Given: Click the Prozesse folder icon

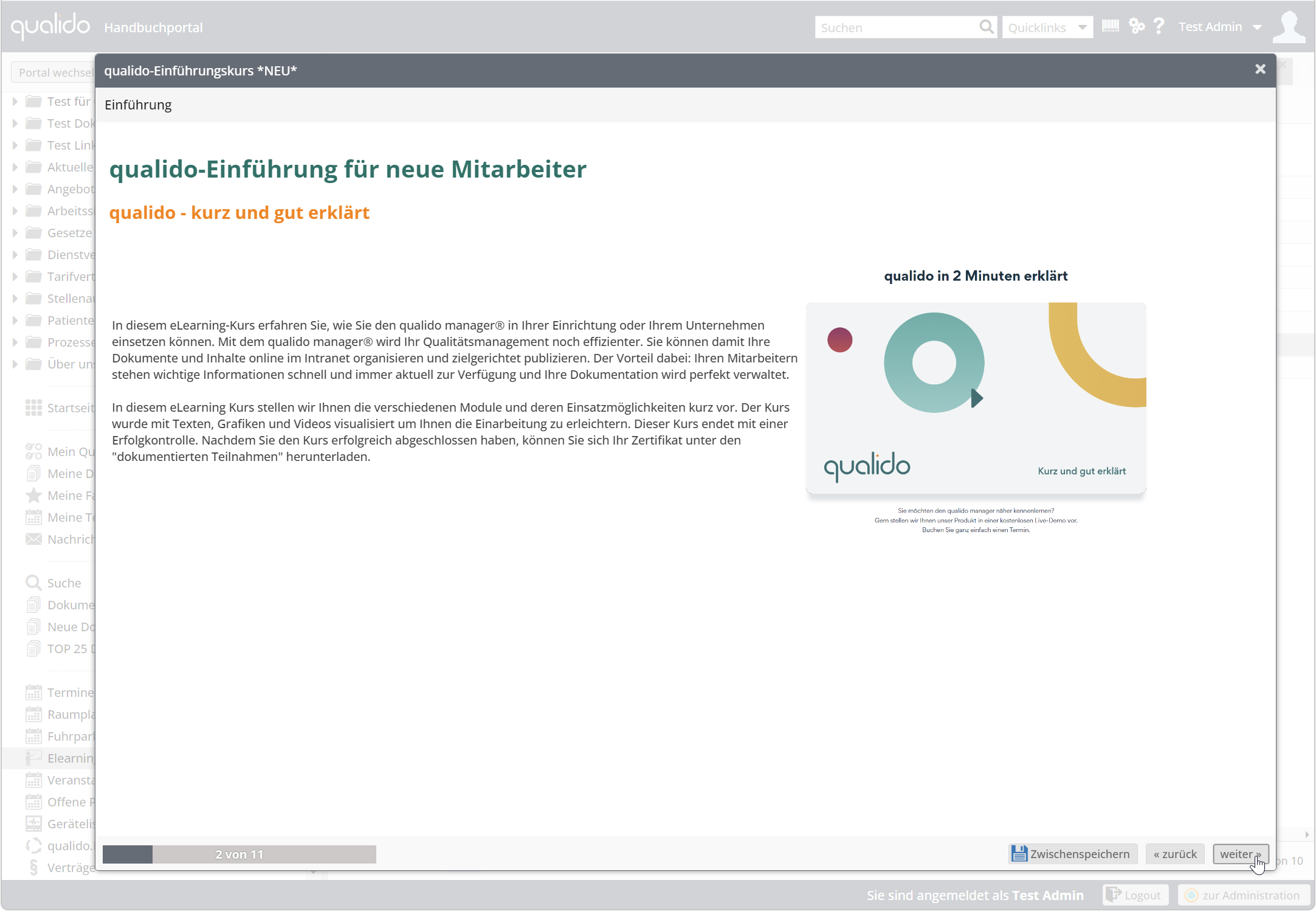Looking at the screenshot, I should tap(33, 342).
